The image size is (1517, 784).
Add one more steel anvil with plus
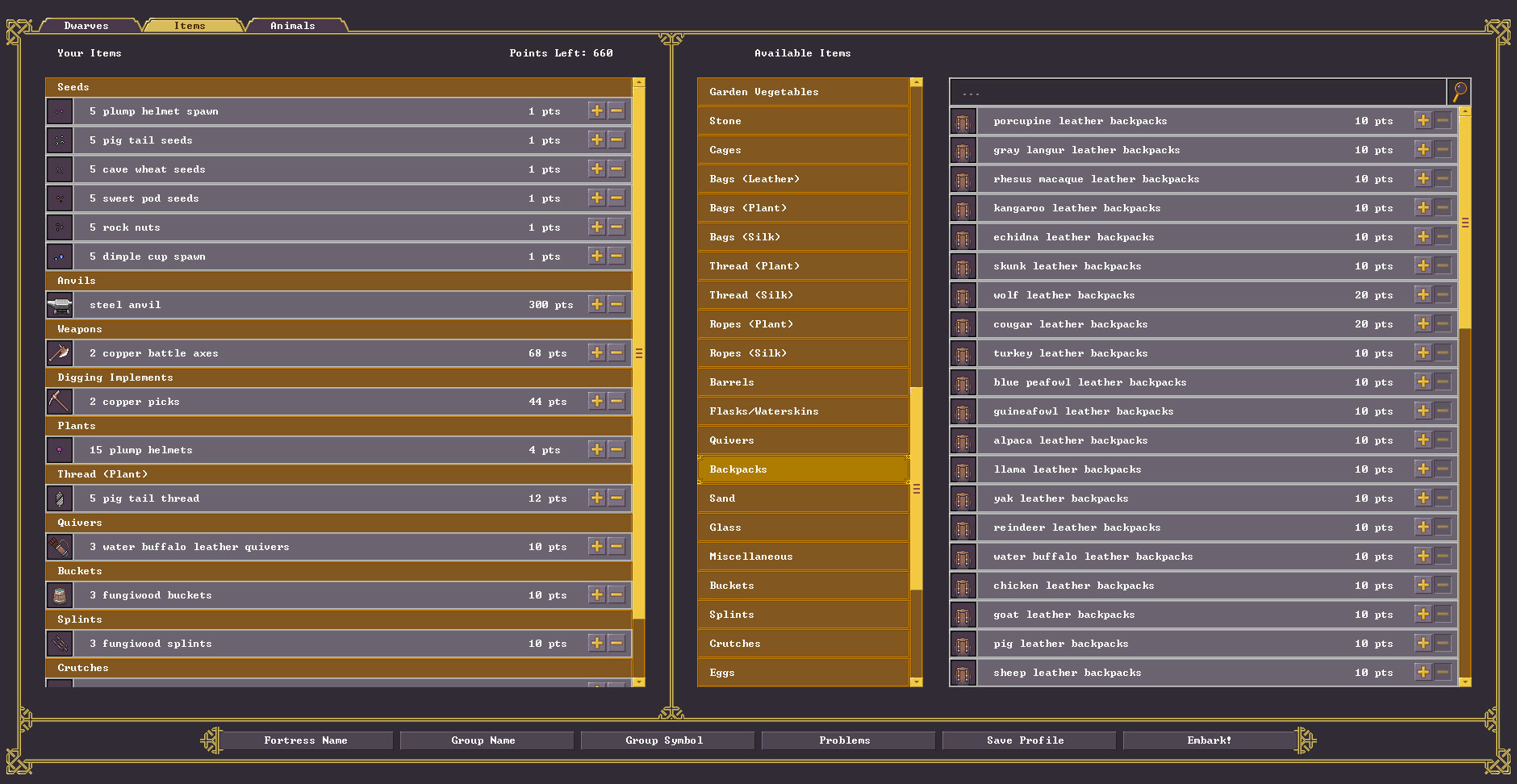pos(596,304)
